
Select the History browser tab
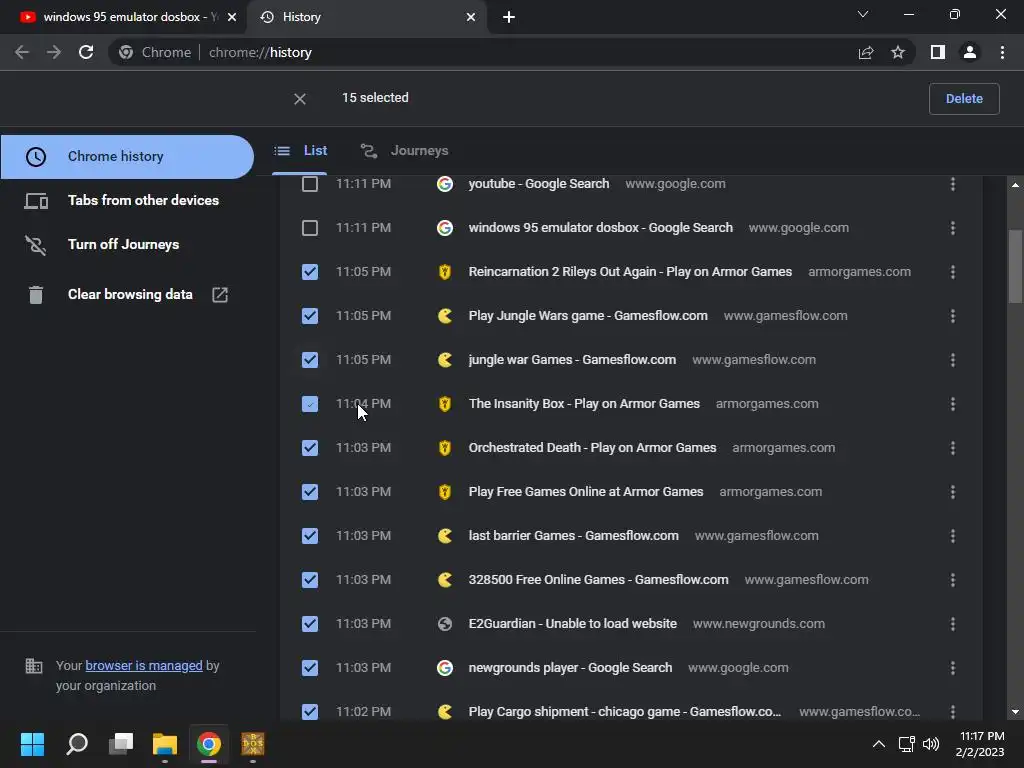coord(366,17)
